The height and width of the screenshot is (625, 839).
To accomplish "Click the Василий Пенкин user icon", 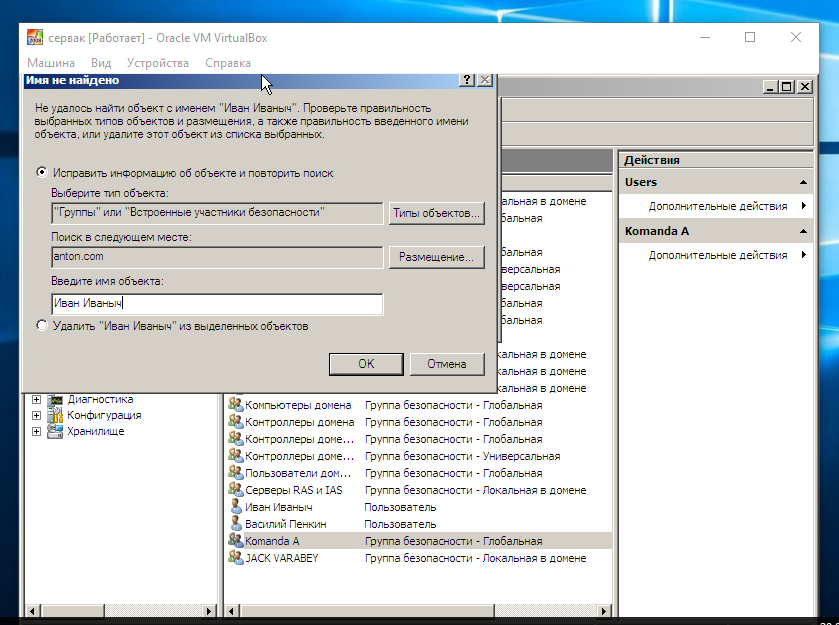I will click(236, 524).
